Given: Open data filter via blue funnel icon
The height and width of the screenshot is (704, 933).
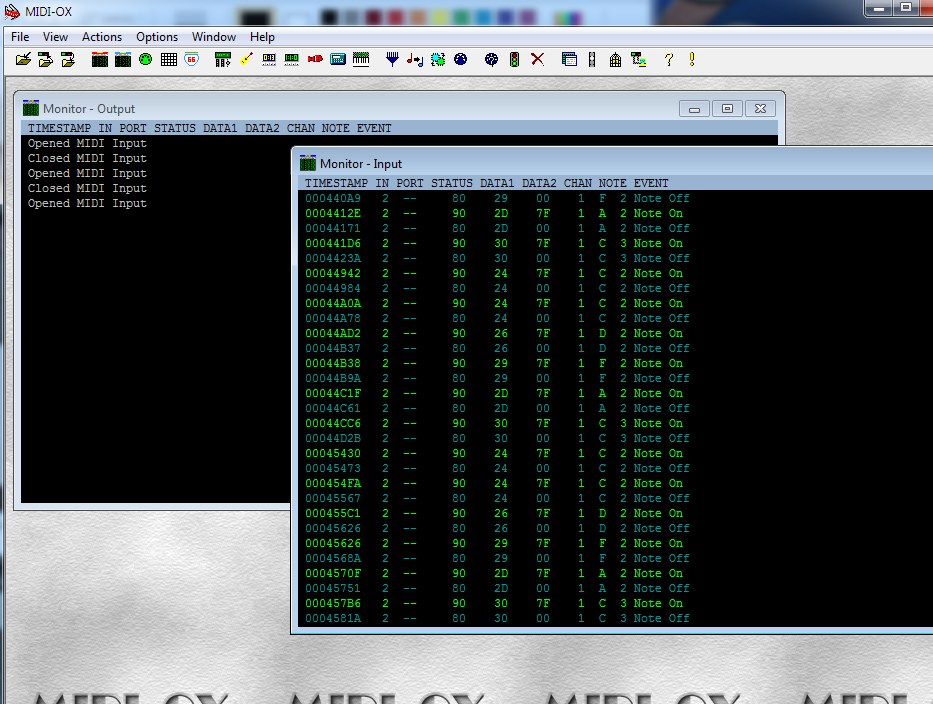Looking at the screenshot, I should 392,60.
